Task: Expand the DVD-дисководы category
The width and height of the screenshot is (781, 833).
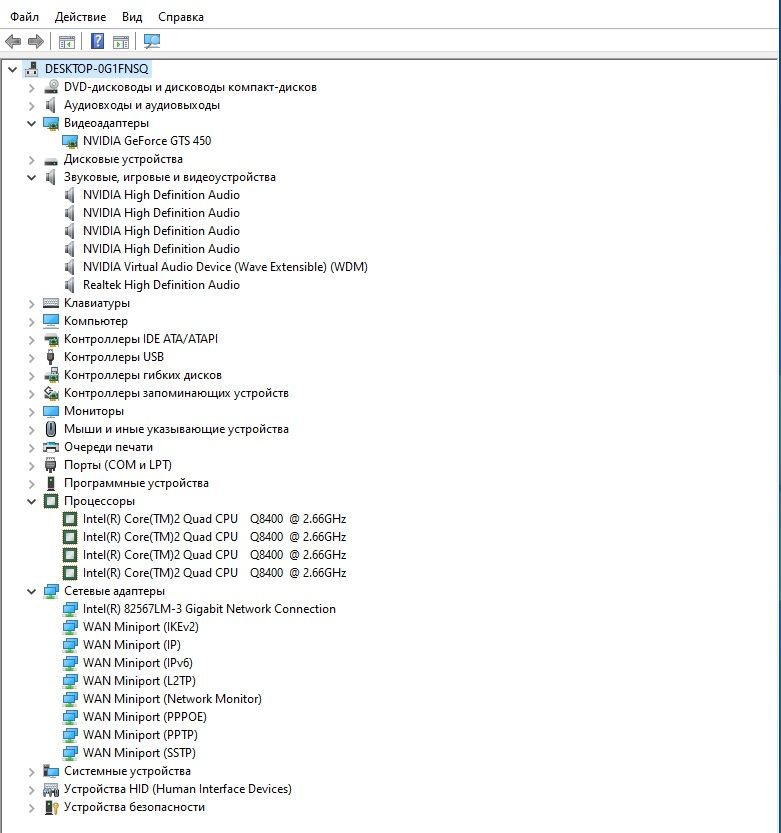Action: click(31, 88)
